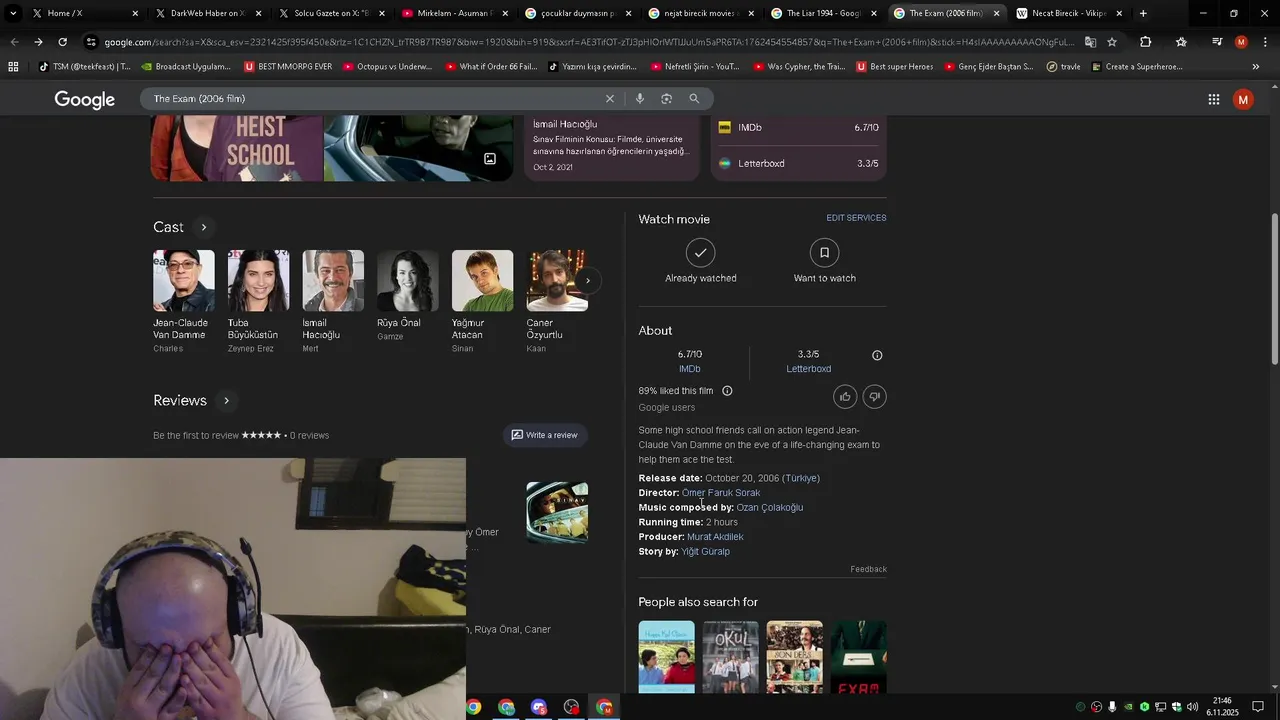Click Write a review button
Image resolution: width=1280 pixels, height=720 pixels.
pos(545,435)
